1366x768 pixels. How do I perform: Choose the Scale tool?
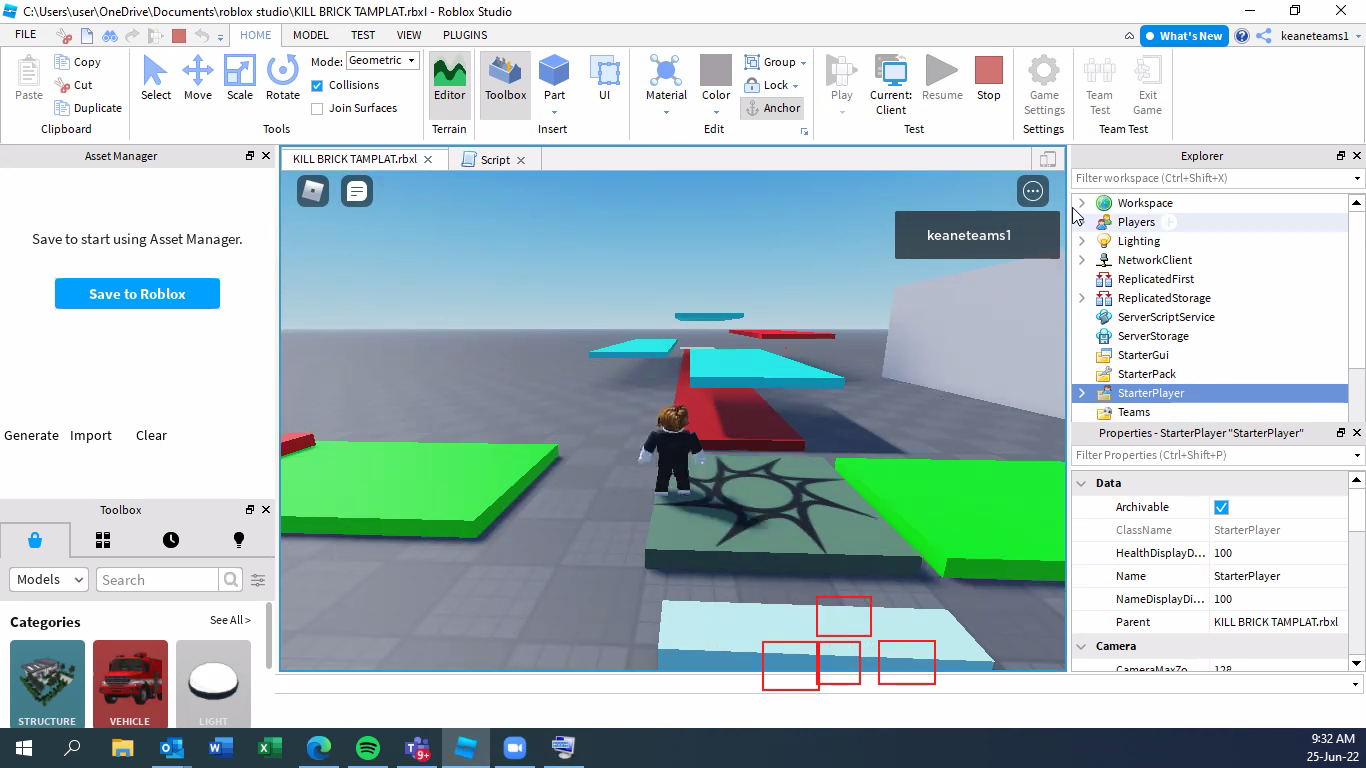[240, 78]
